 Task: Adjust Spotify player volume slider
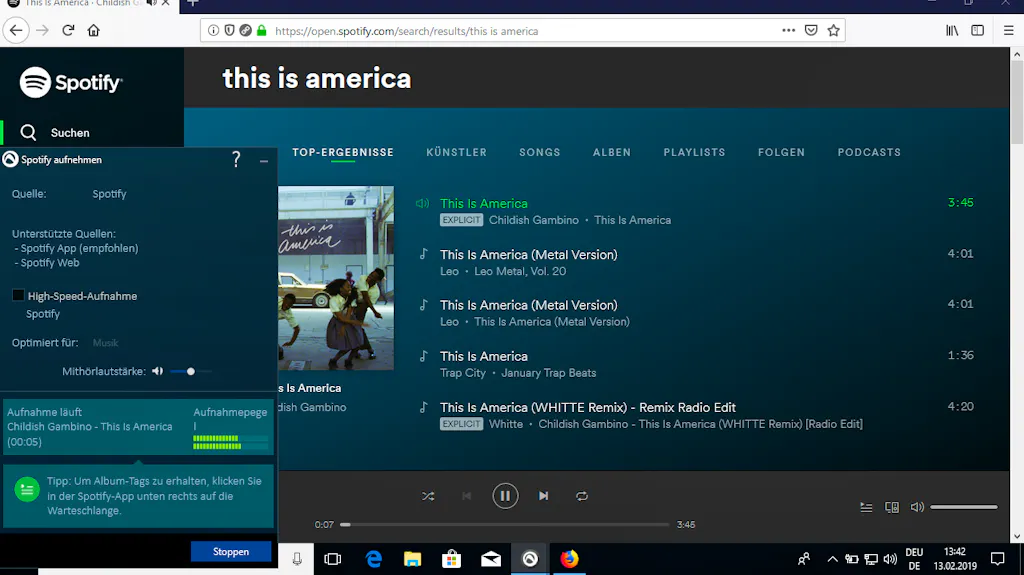click(x=964, y=507)
